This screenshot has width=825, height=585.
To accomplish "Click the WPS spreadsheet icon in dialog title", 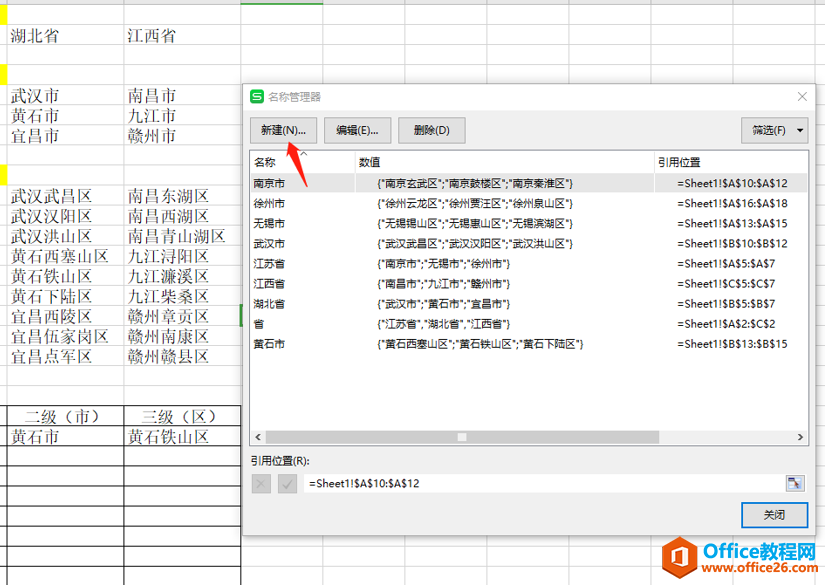I will click(x=257, y=96).
